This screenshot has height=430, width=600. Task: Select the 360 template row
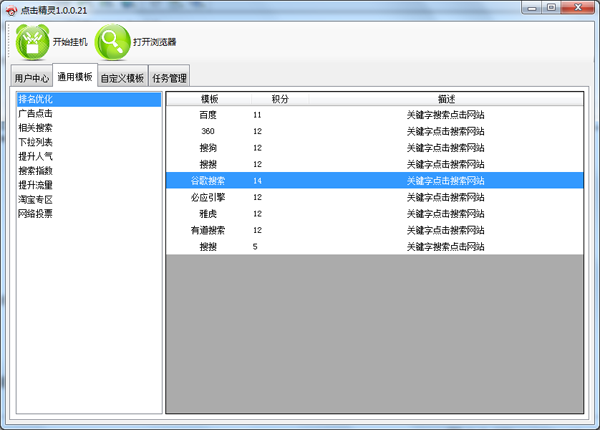tap(375, 131)
